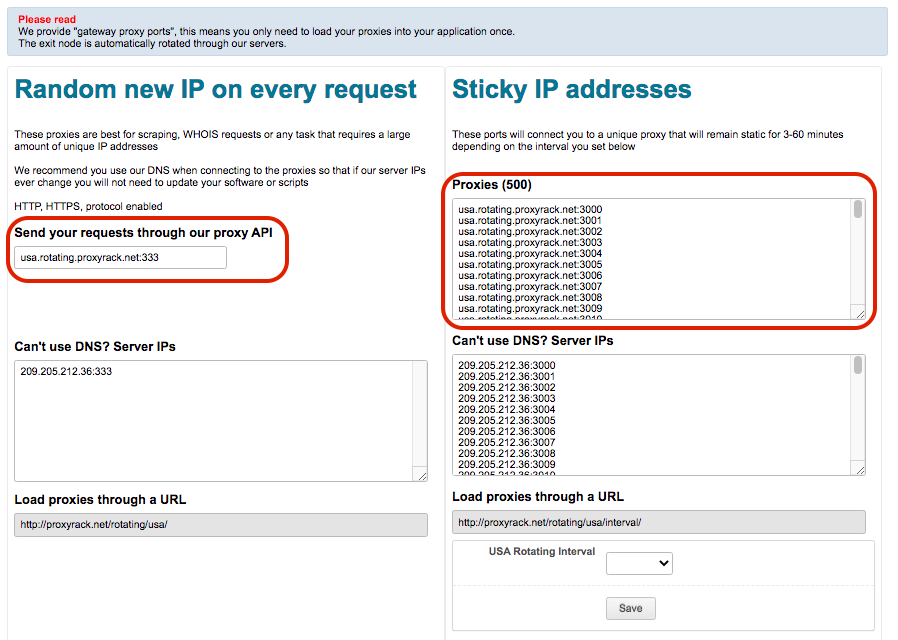Click resize grip of the sticky Server IPs box
This screenshot has width=898, height=640.
click(x=860, y=469)
